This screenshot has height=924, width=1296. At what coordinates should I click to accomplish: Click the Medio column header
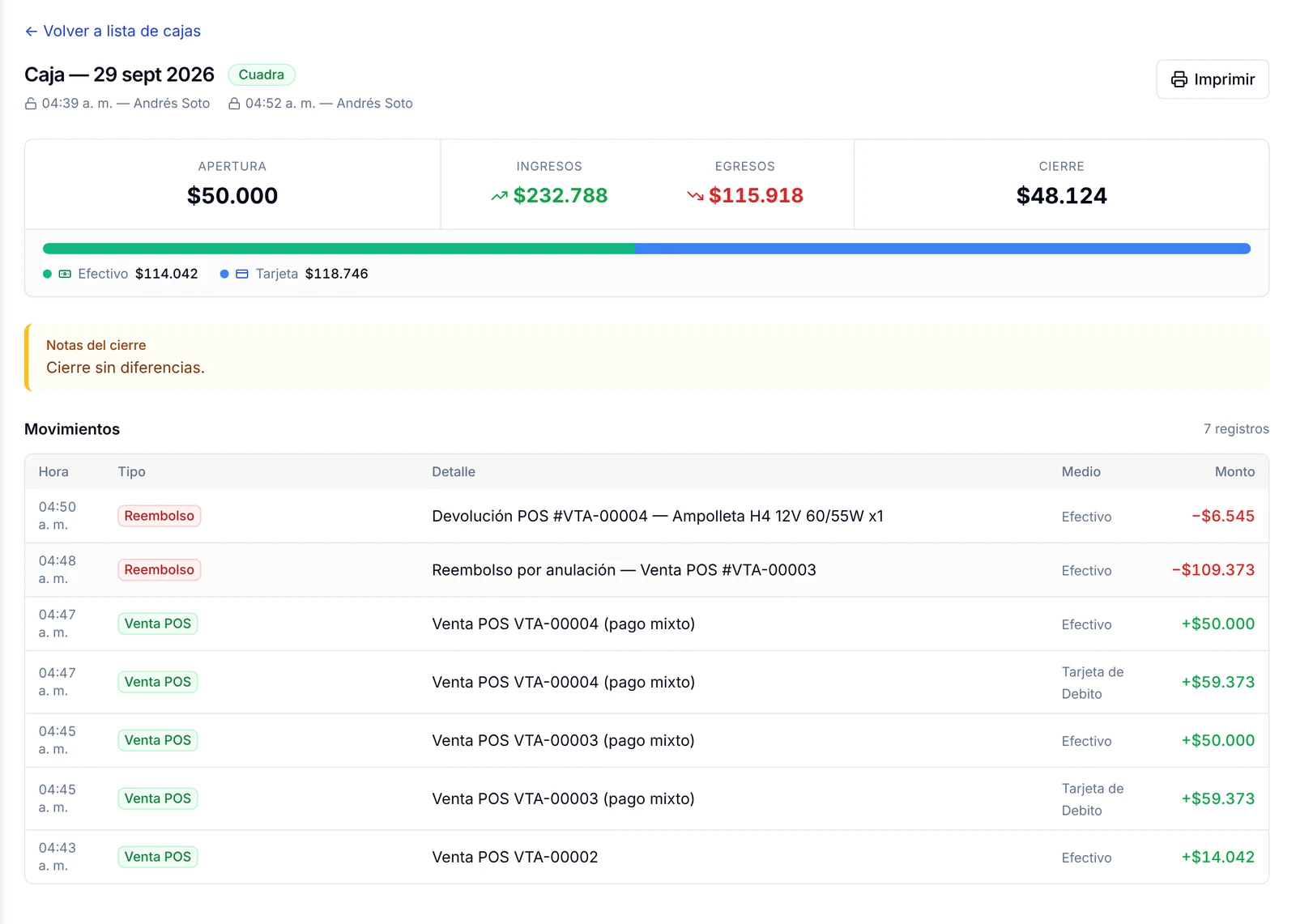tap(1081, 472)
